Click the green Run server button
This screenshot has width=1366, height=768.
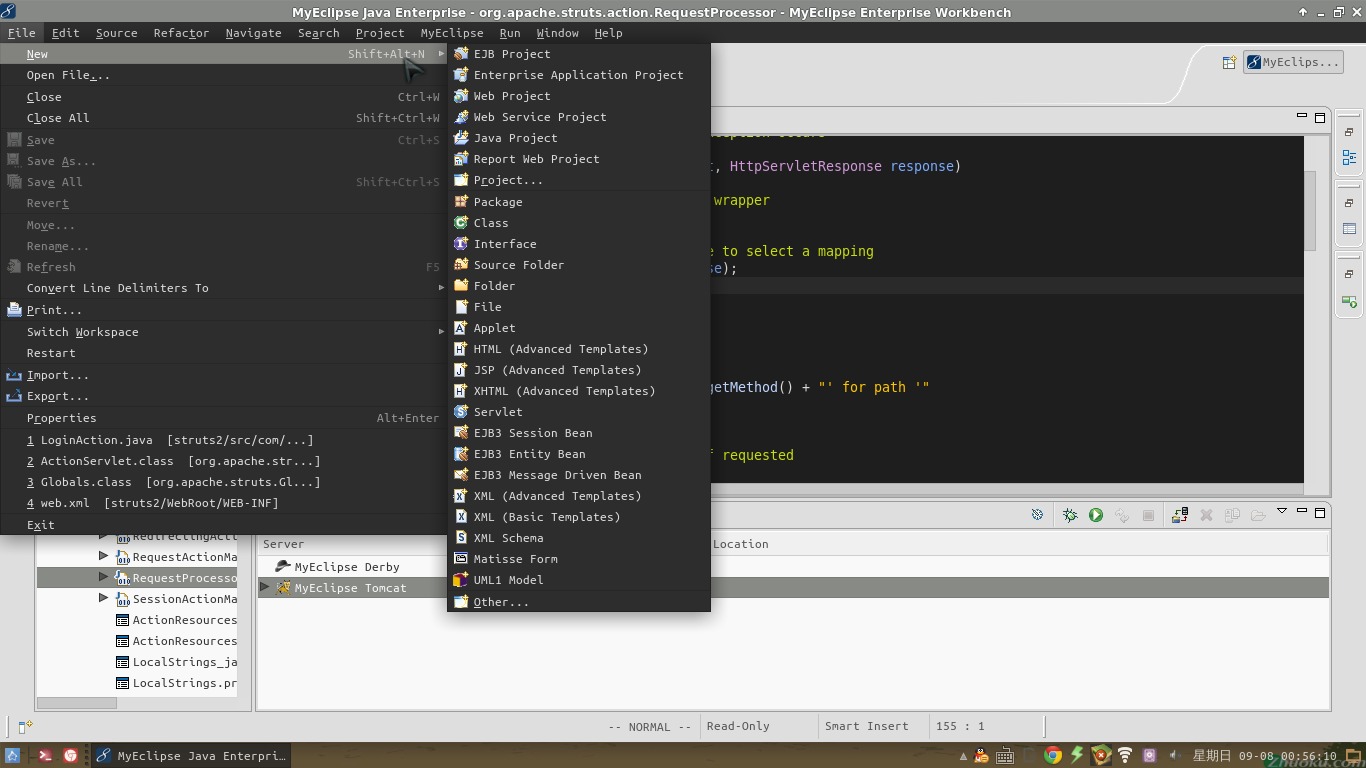click(x=1096, y=515)
